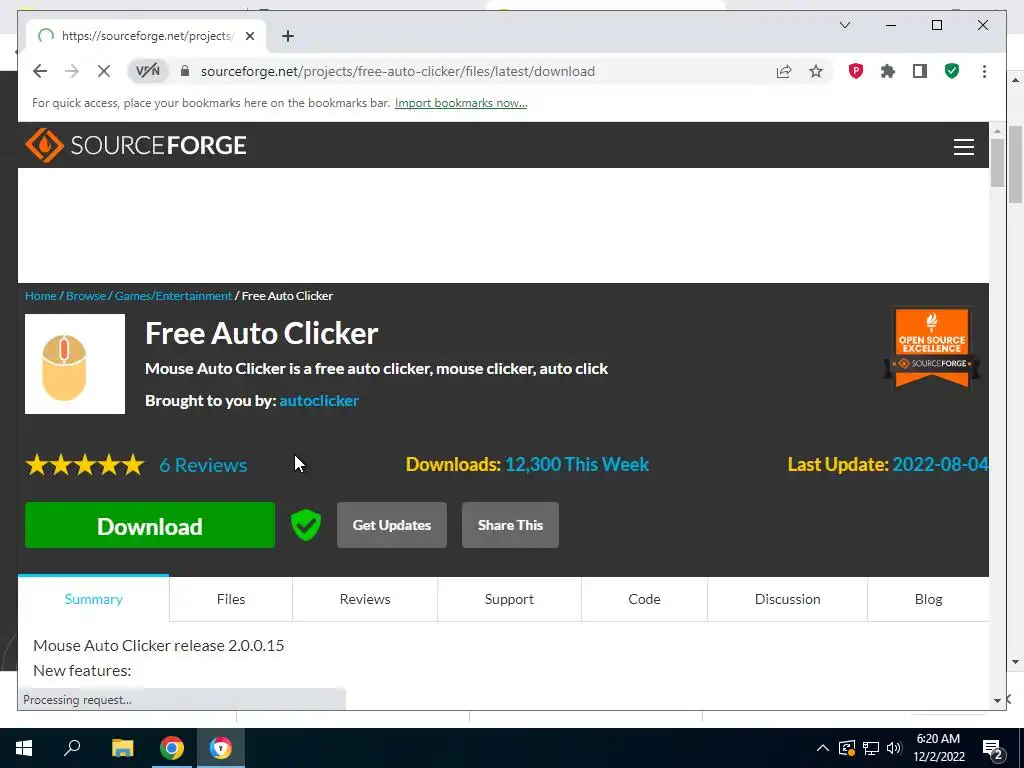This screenshot has height=768, width=1024.
Task: Open File Explorer from the taskbar
Action: 122,748
